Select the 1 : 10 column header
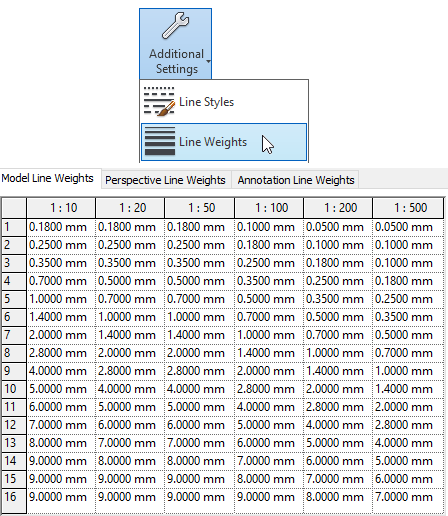The width and height of the screenshot is (448, 516). tap(61, 208)
